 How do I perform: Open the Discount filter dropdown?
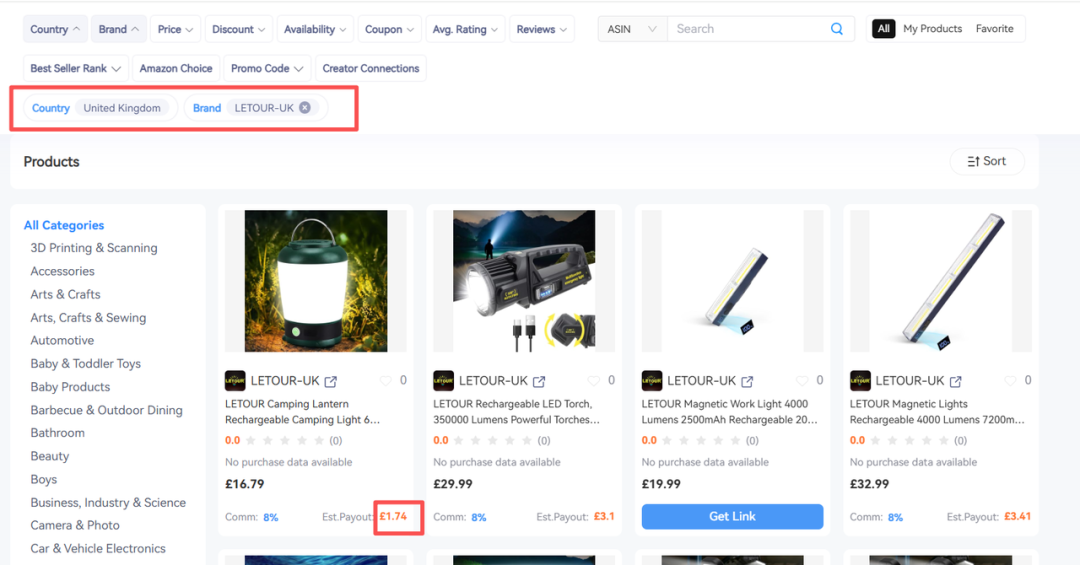(x=238, y=29)
